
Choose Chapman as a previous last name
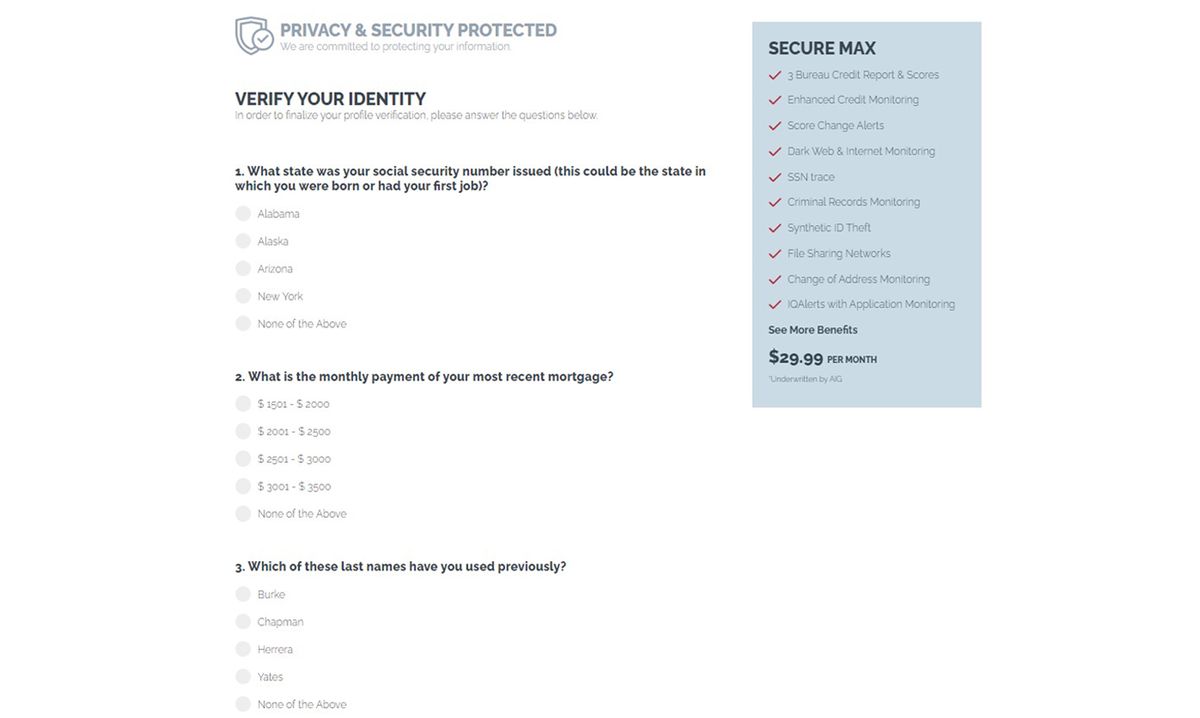243,621
